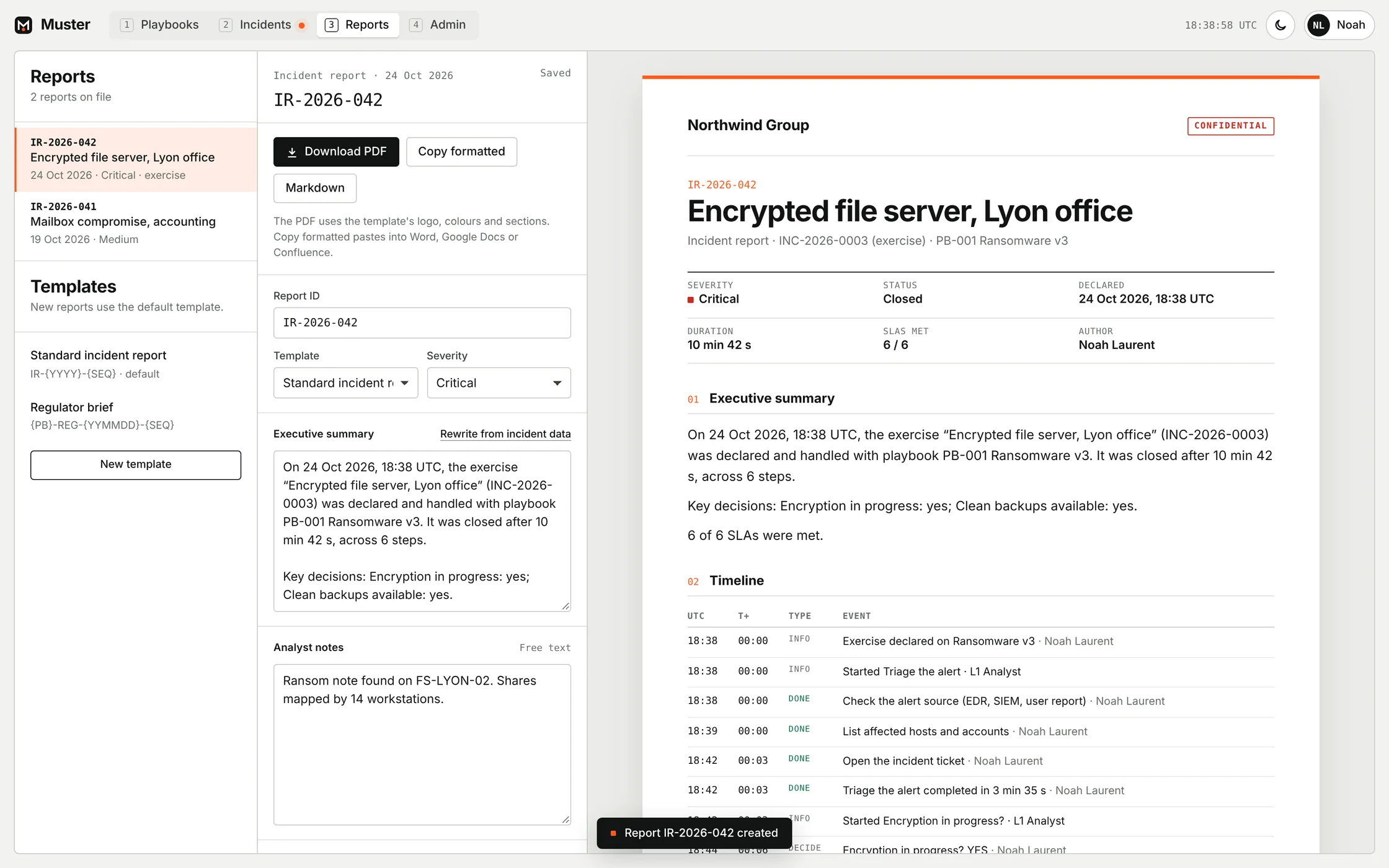
Task: Click Rewrite from incident data link
Action: click(505, 434)
